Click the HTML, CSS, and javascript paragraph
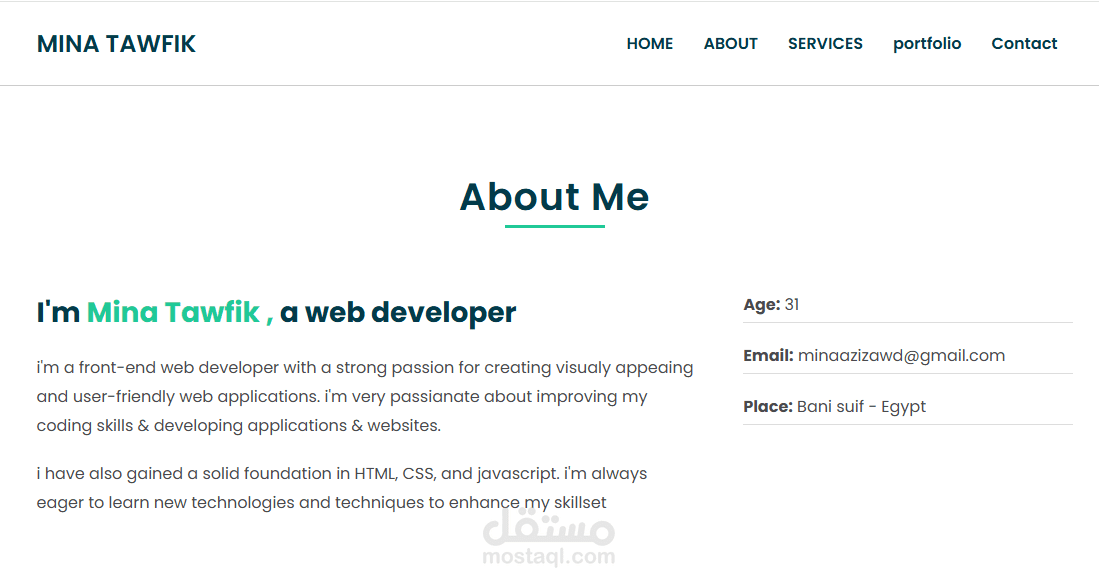This screenshot has width=1099, height=580. click(342, 488)
